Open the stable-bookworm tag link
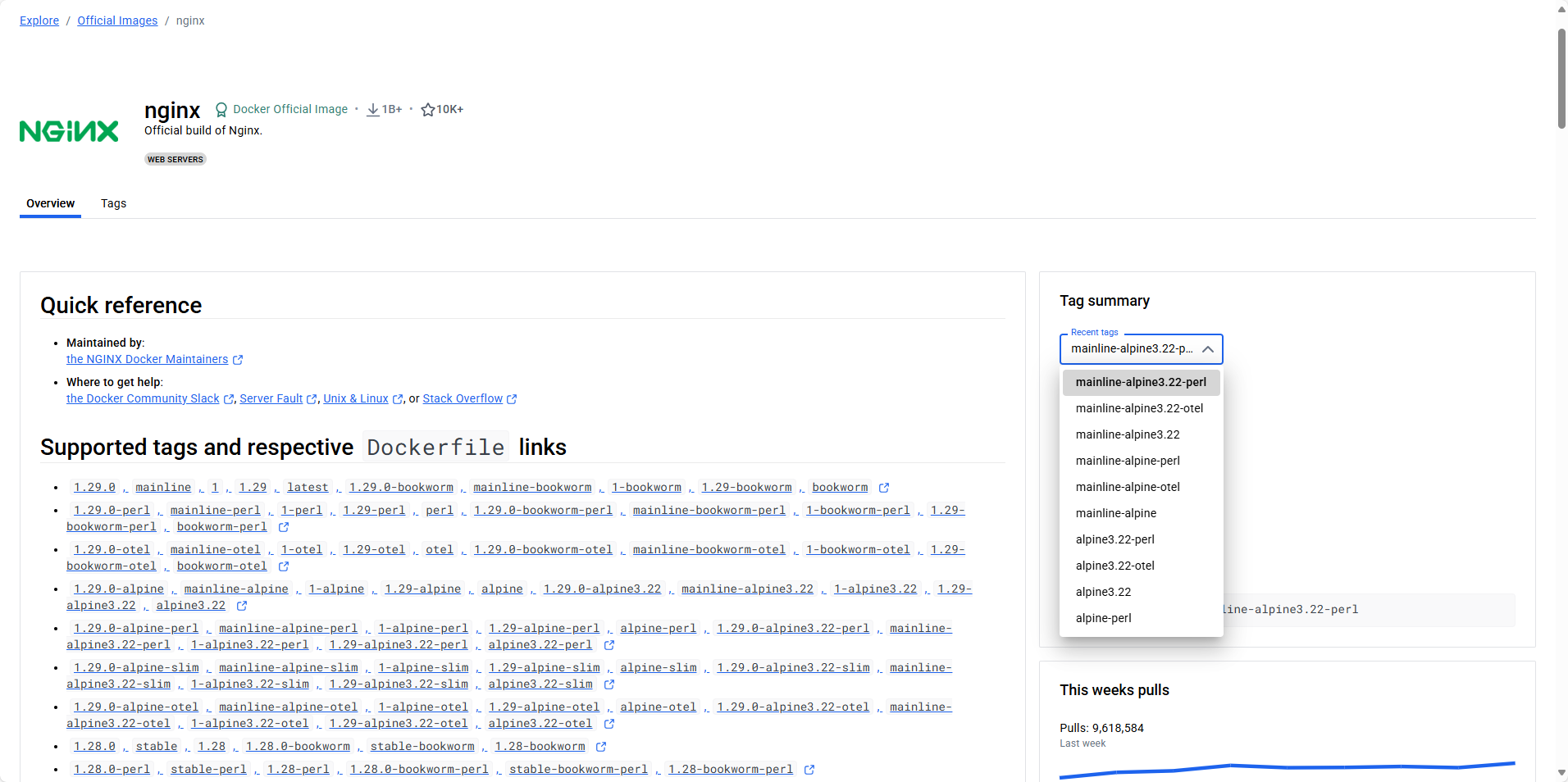The image size is (1568, 782). coord(422,746)
